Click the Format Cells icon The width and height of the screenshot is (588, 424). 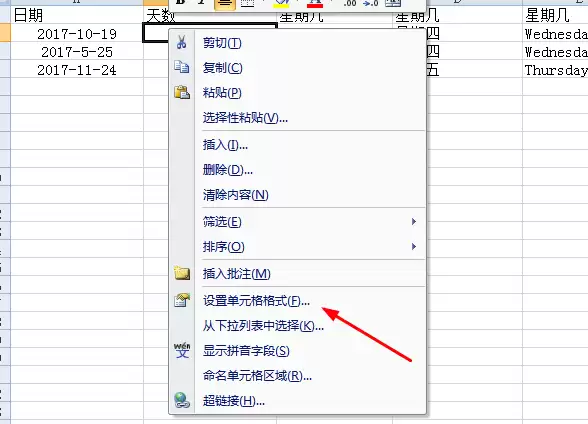point(182,300)
